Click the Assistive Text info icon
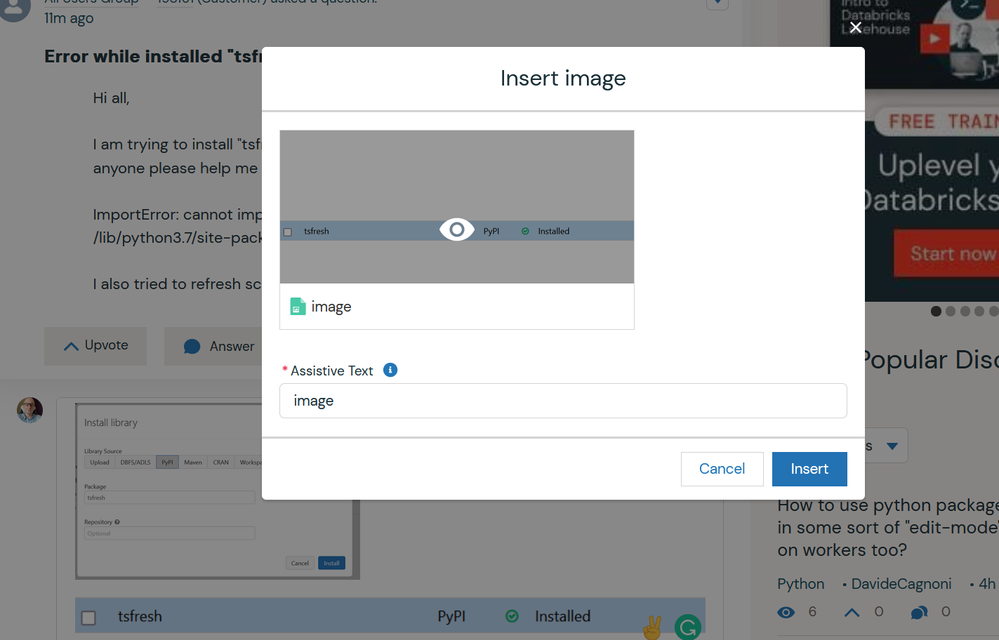 coord(390,370)
